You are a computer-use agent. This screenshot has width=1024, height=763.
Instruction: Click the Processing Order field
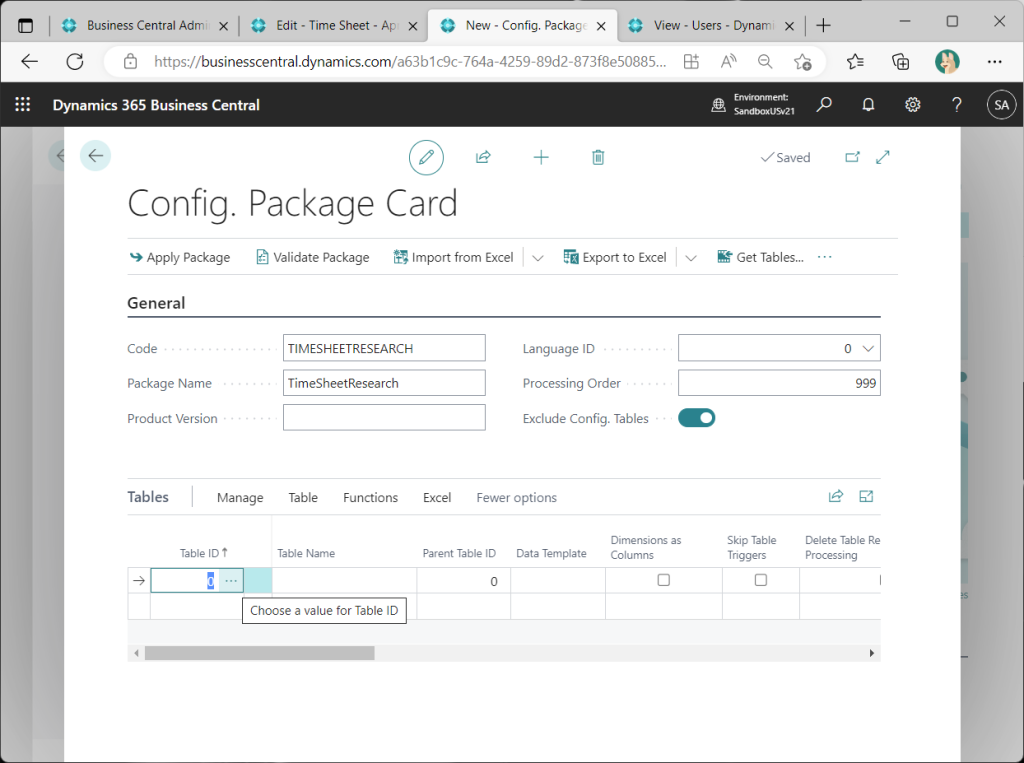(x=779, y=383)
